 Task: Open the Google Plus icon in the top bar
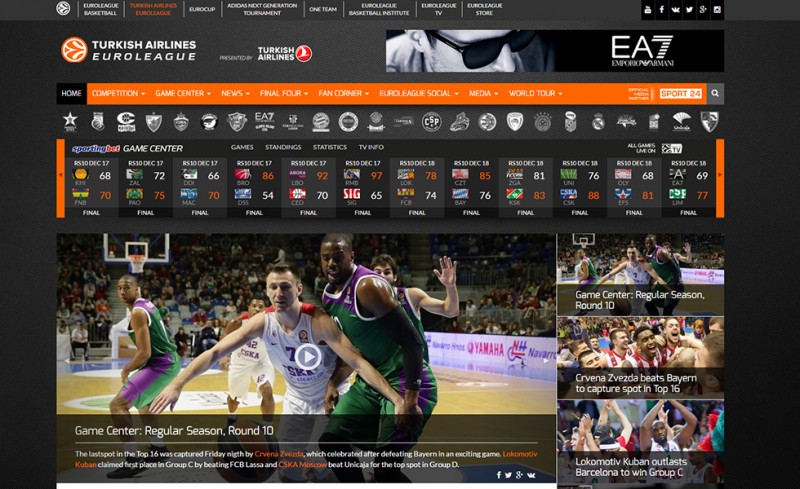click(703, 10)
